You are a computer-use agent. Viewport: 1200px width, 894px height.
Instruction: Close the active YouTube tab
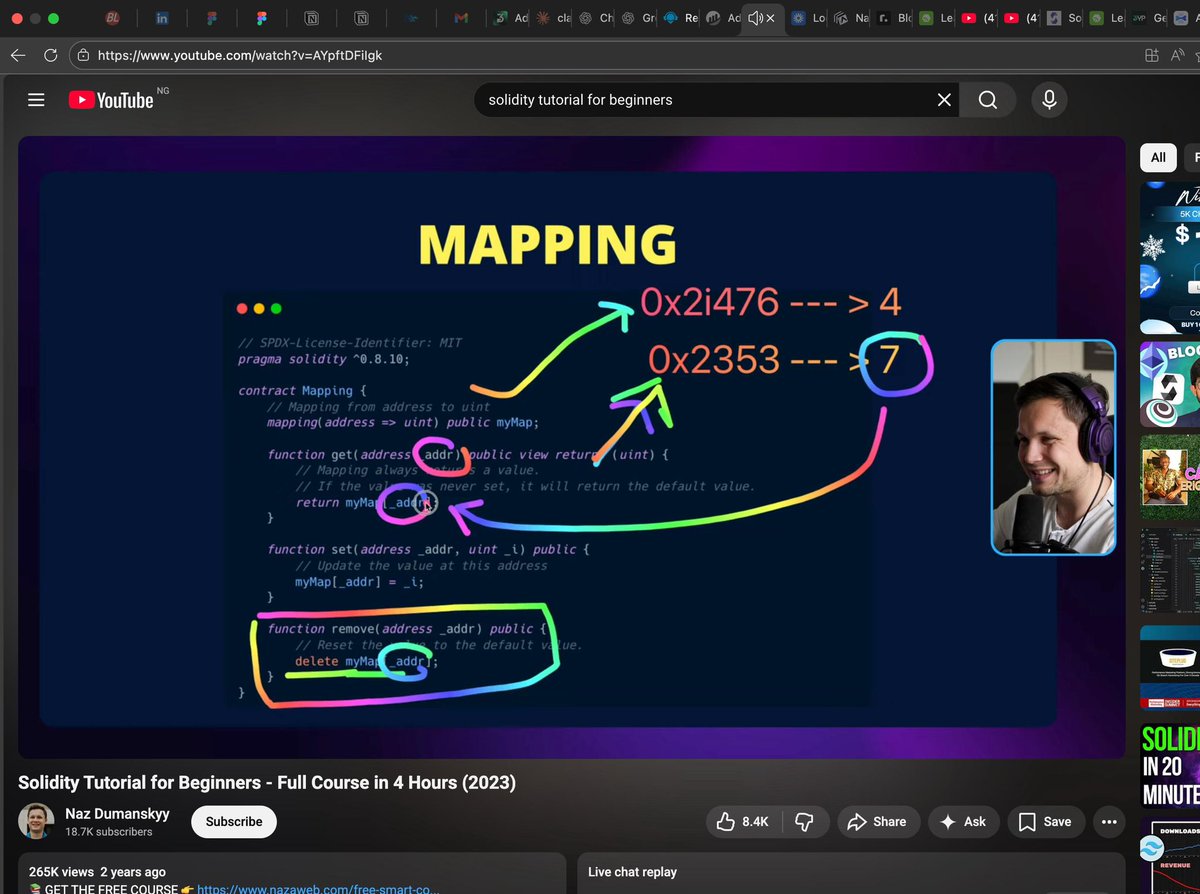click(771, 18)
